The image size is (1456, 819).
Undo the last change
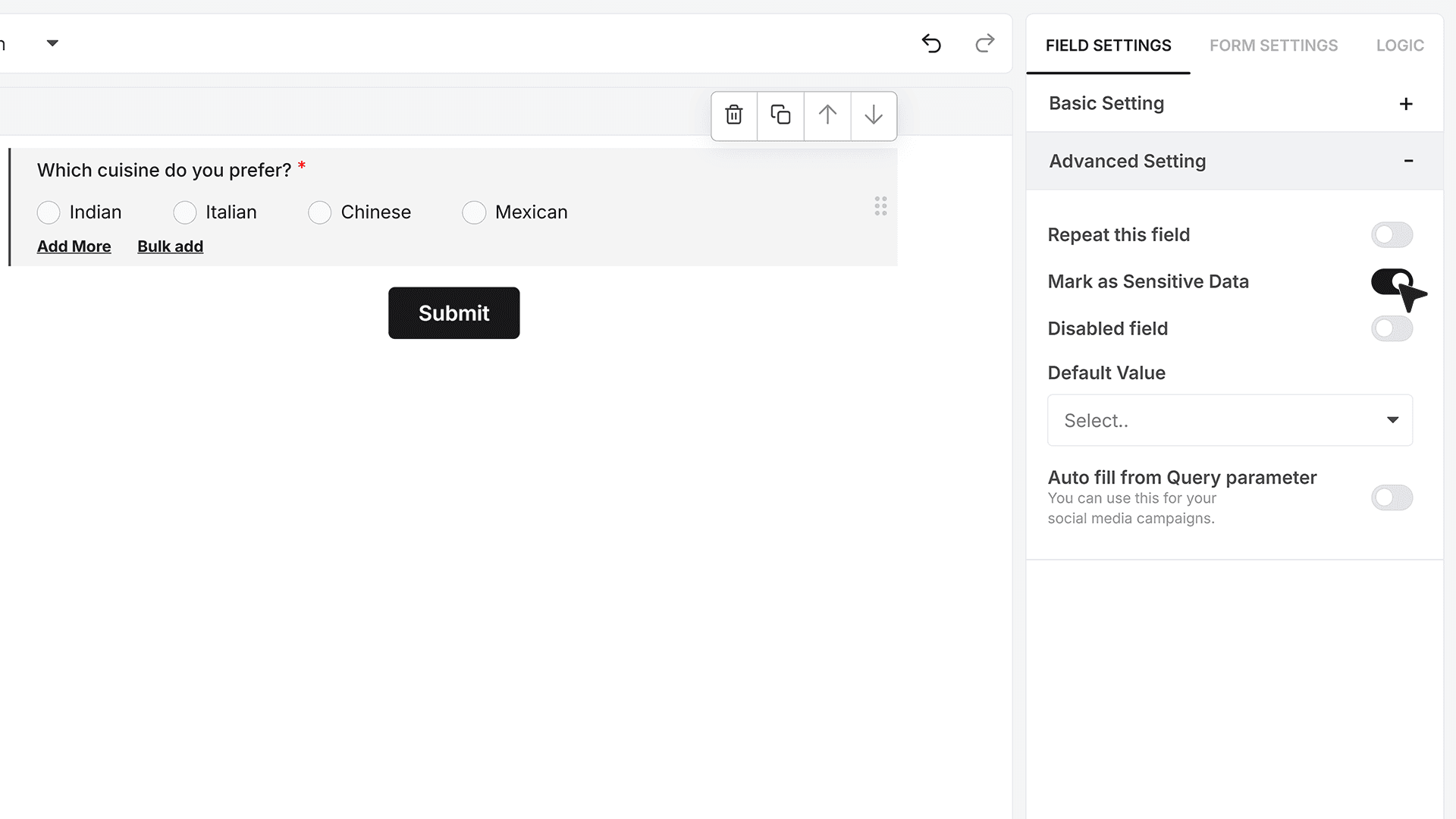[x=931, y=44]
